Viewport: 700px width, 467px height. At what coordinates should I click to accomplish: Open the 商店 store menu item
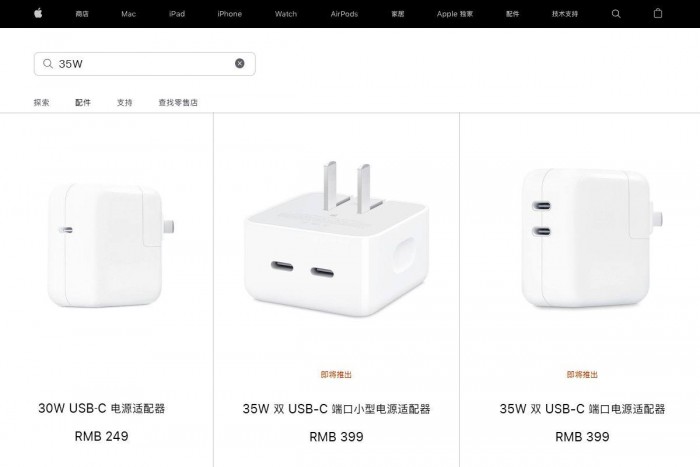pyautogui.click(x=82, y=14)
